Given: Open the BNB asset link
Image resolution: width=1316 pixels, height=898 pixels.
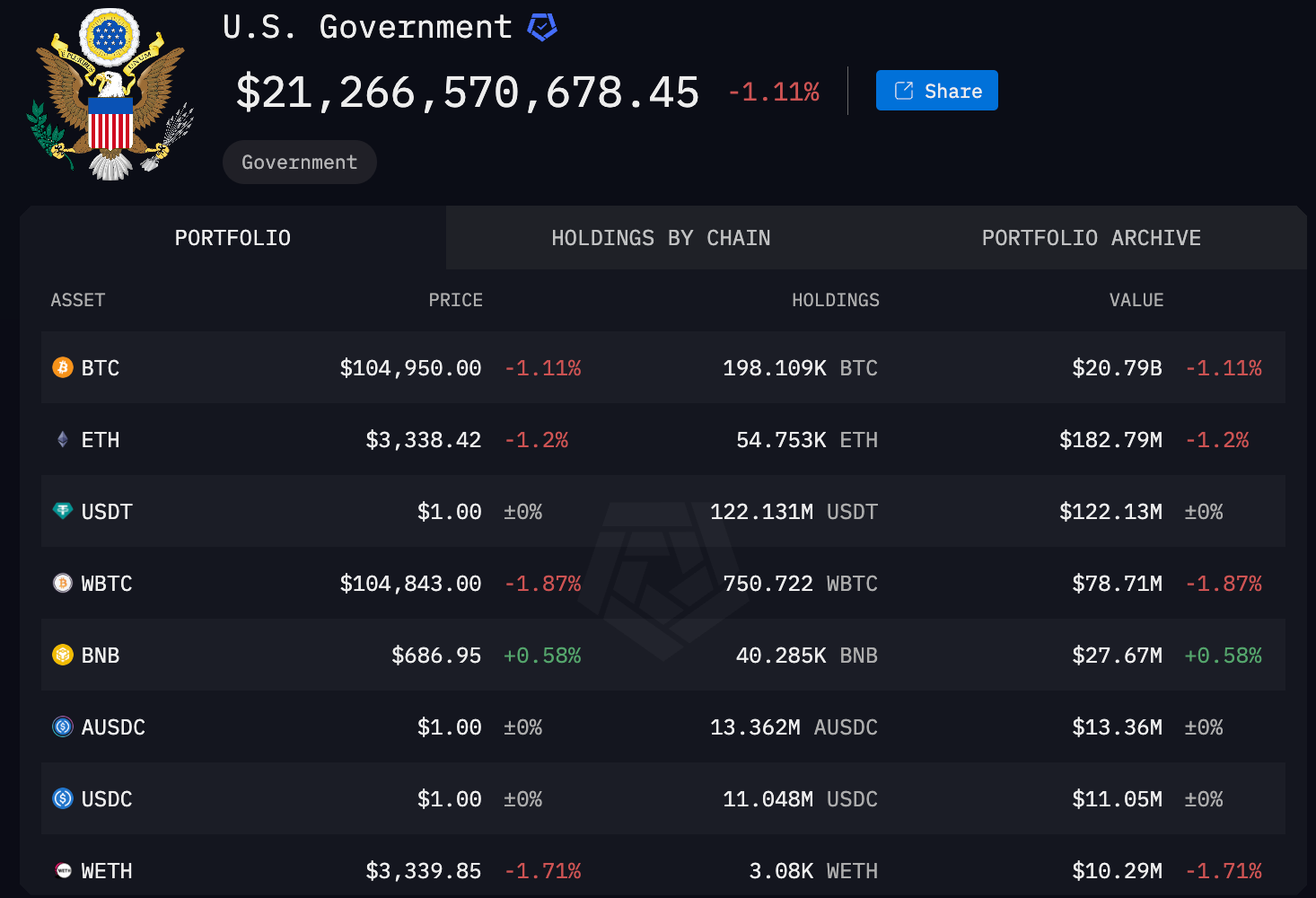Looking at the screenshot, I should [x=101, y=656].
